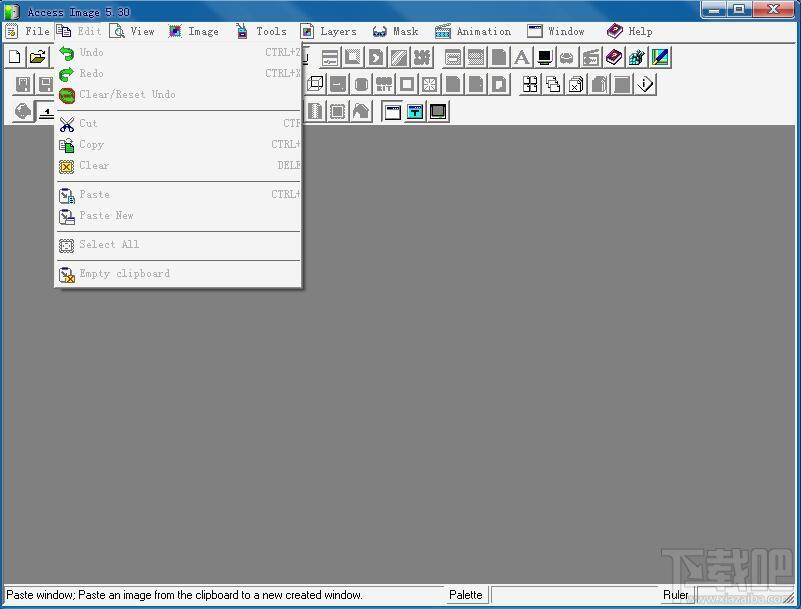The image size is (801, 609).
Task: Choose Paste from the Edit menu
Action: click(178, 195)
